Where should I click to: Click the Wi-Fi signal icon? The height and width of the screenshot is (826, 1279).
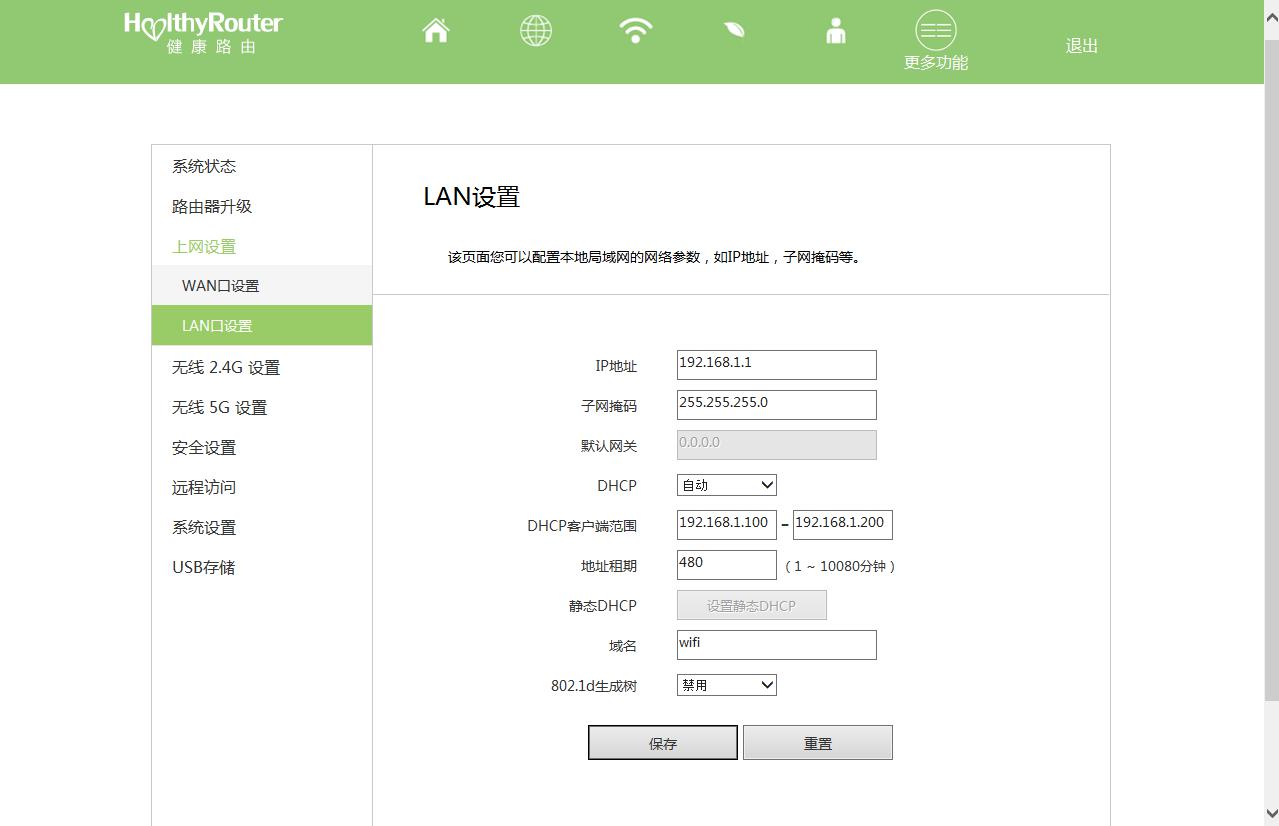pyautogui.click(x=636, y=31)
